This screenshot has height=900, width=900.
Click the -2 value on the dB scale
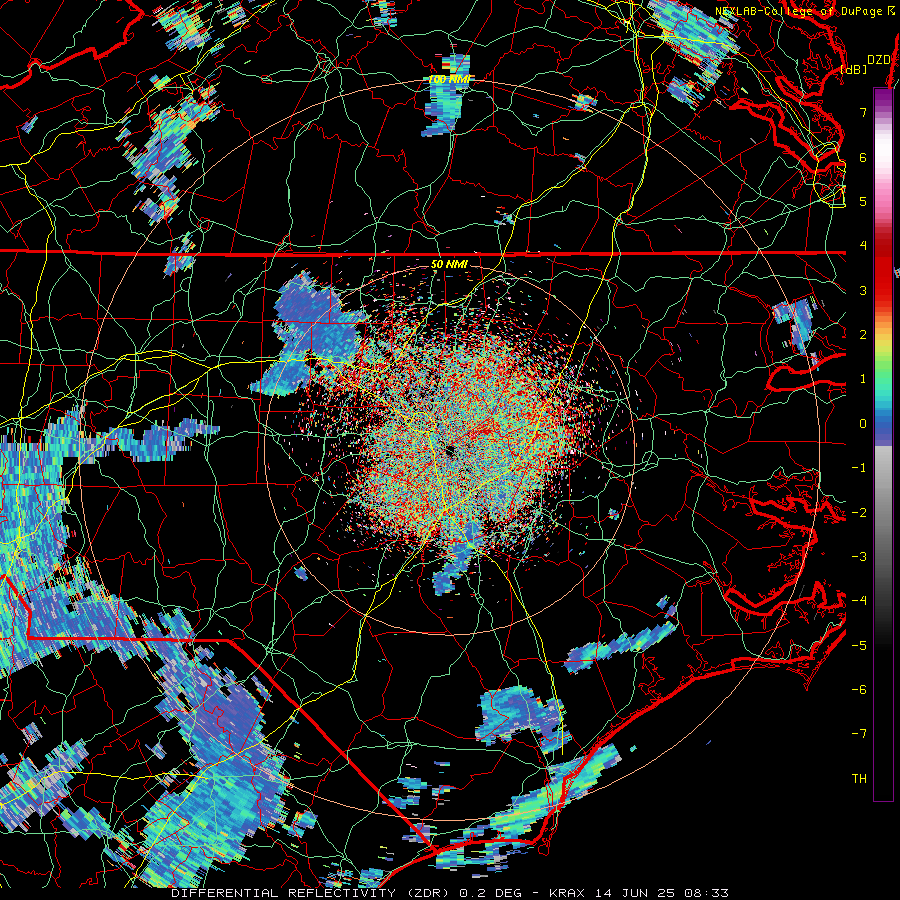pyautogui.click(x=859, y=512)
